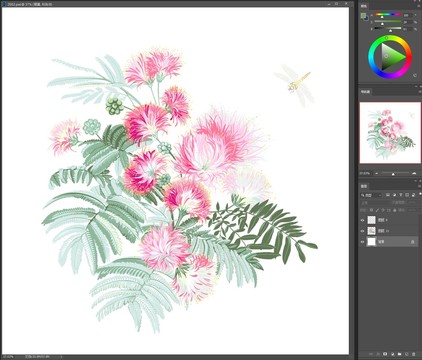The image size is (422, 360).
Task: Select the Navigator panel tab
Action: pos(365,92)
